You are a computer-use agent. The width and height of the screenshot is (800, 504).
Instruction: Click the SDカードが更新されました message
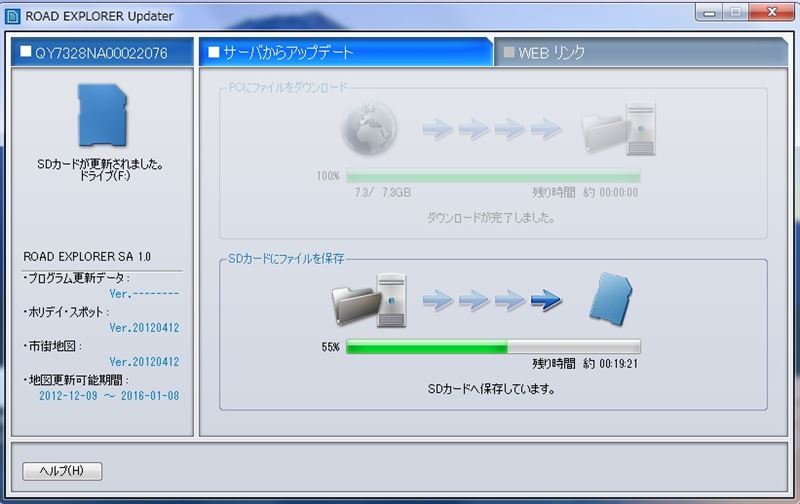101,164
